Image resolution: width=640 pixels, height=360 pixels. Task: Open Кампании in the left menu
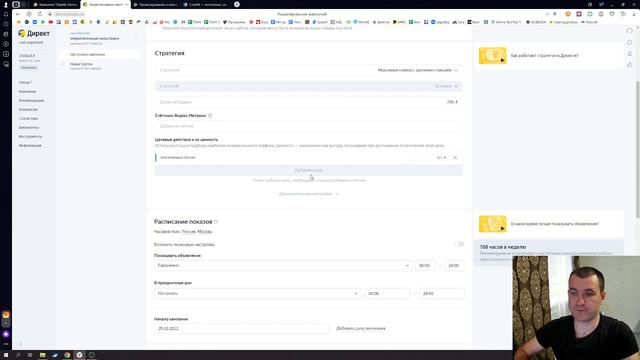(x=27, y=91)
